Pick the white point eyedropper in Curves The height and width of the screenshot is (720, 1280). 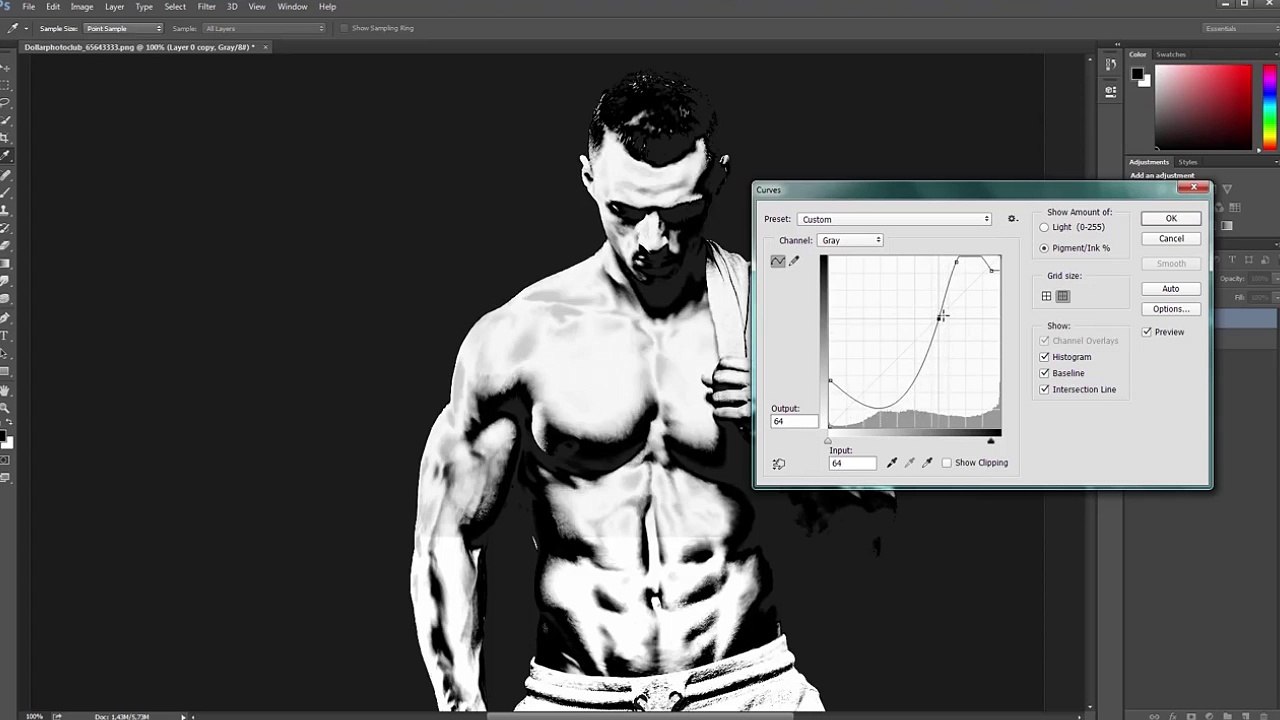point(927,463)
